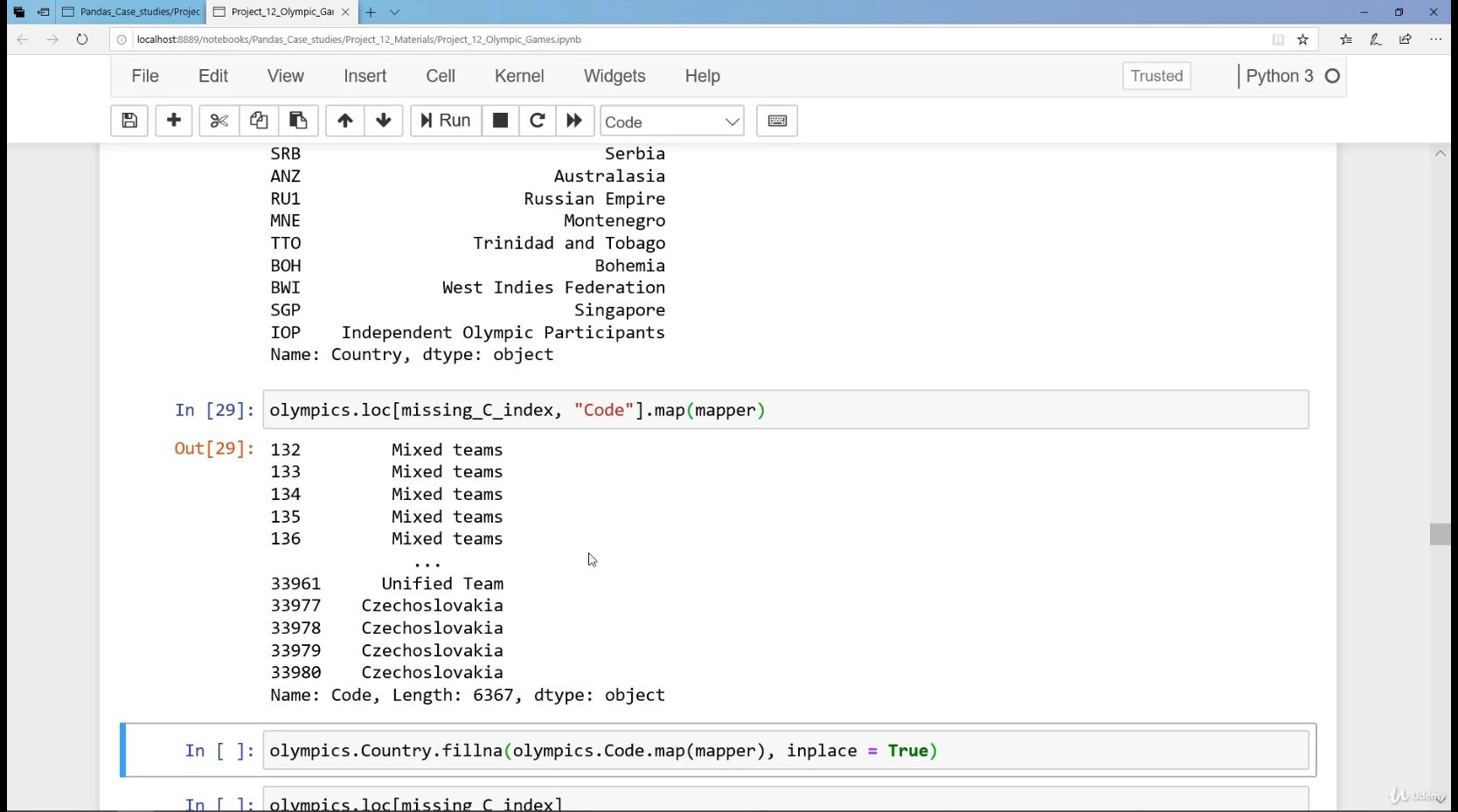Open a new browser tab
Image resolution: width=1458 pixels, height=812 pixels.
(x=371, y=12)
